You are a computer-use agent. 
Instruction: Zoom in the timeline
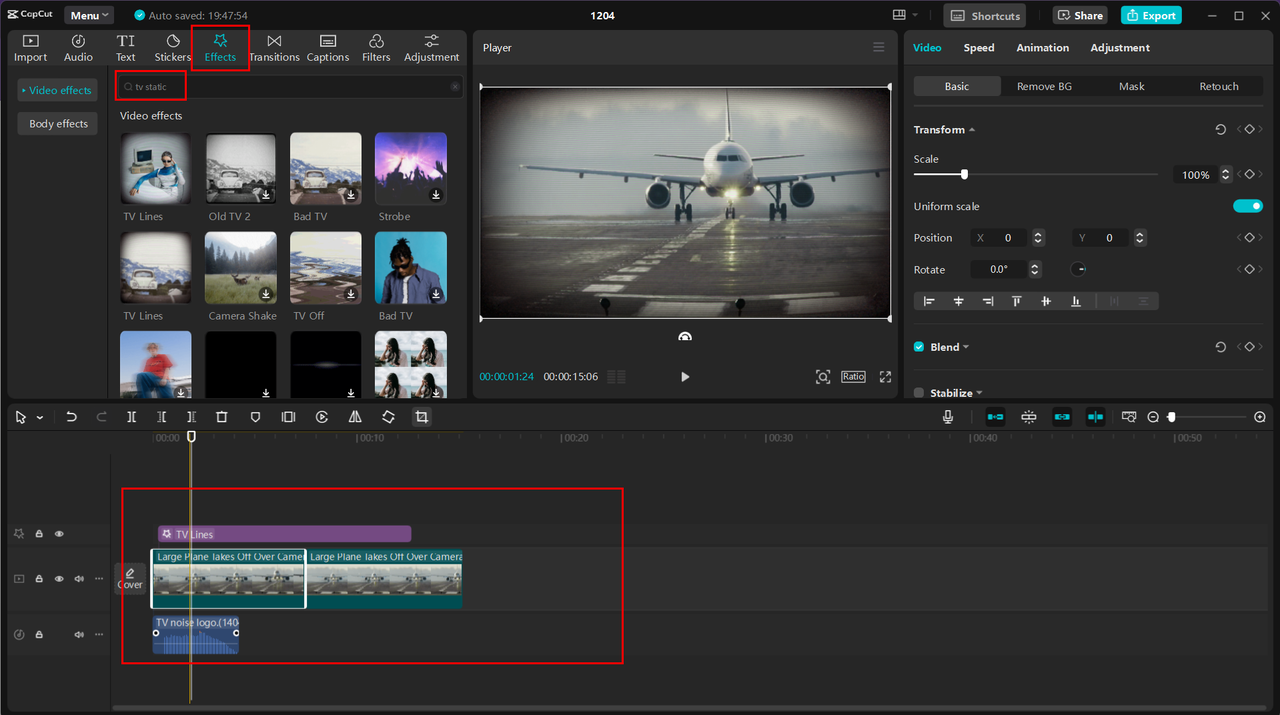click(1260, 417)
